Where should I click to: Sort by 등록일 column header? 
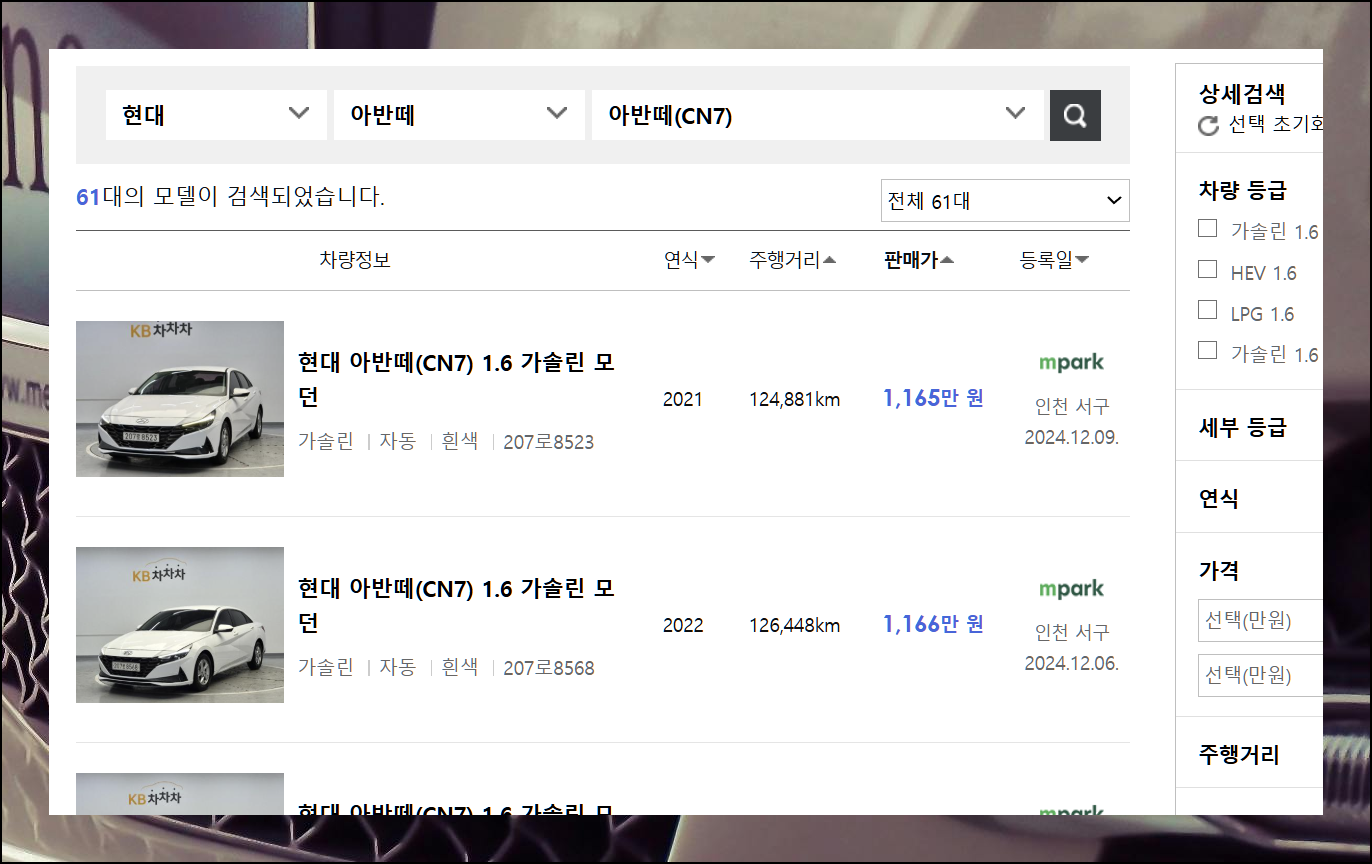point(1054,260)
